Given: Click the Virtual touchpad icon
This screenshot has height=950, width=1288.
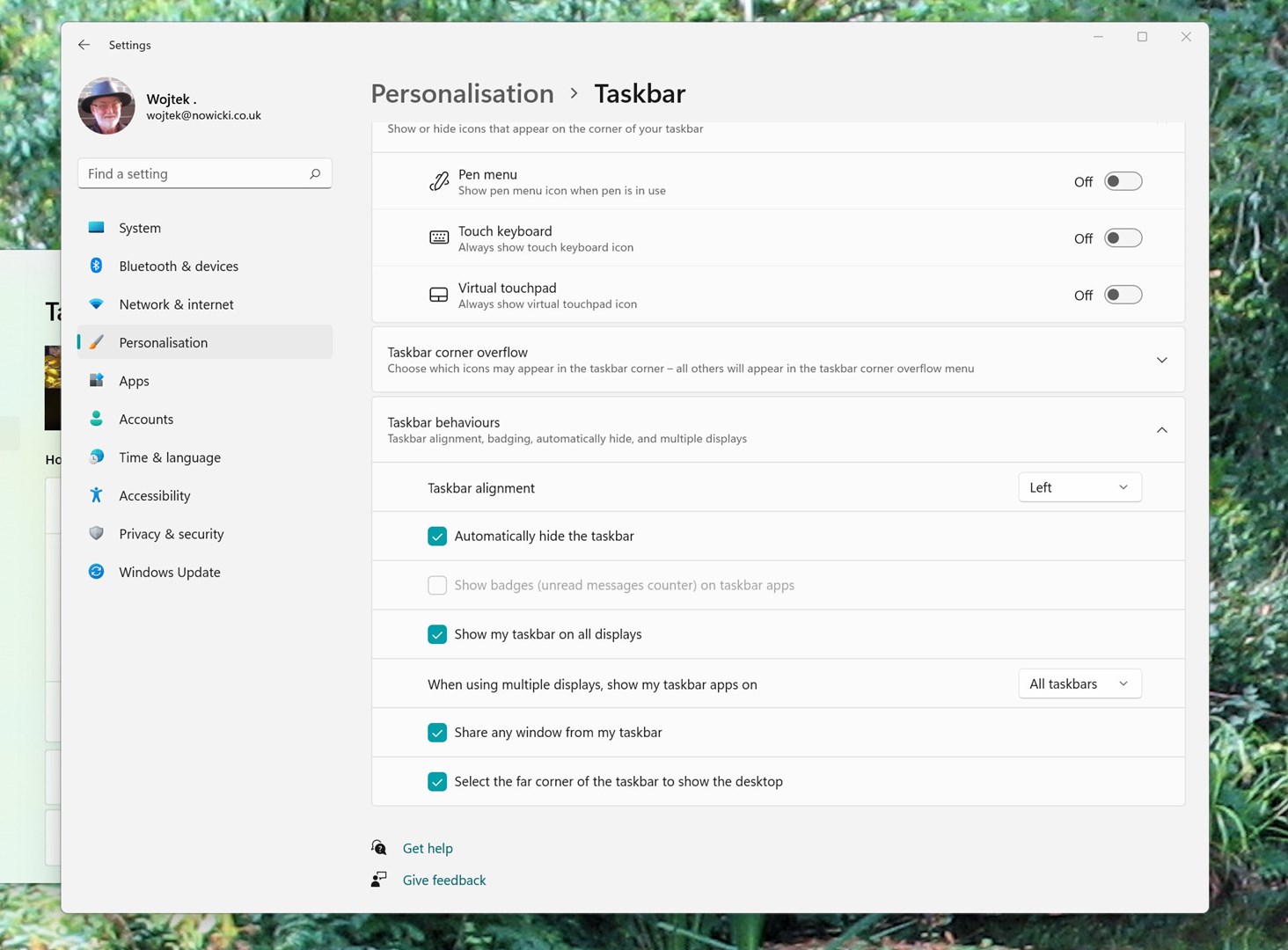Looking at the screenshot, I should click(x=438, y=295).
